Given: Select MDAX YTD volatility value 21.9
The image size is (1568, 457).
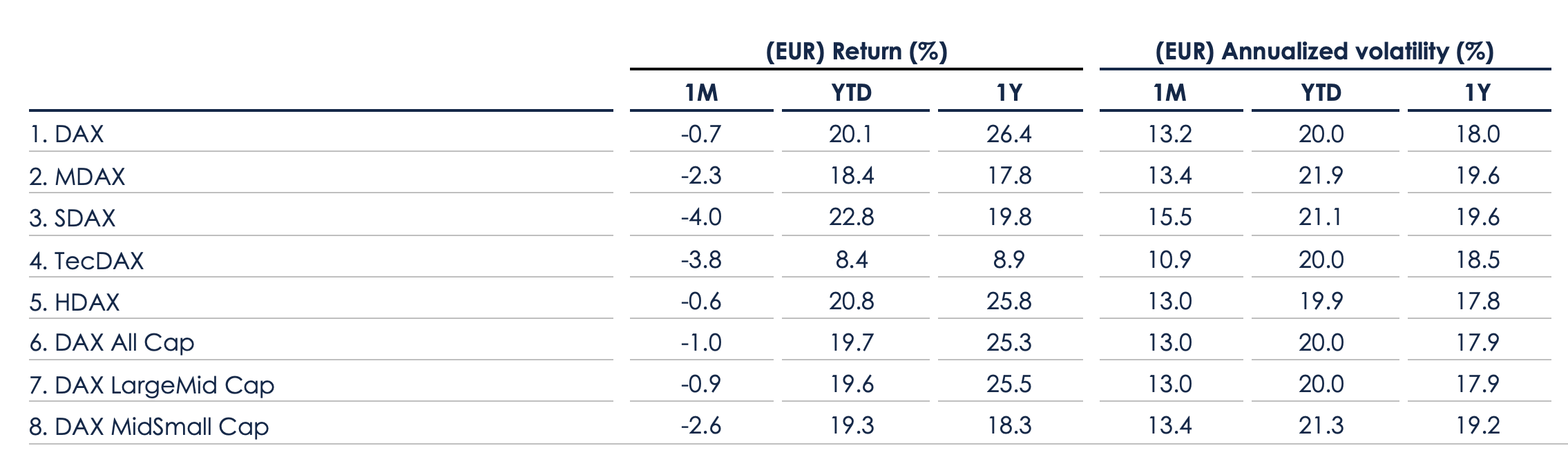Looking at the screenshot, I should click(1321, 176).
